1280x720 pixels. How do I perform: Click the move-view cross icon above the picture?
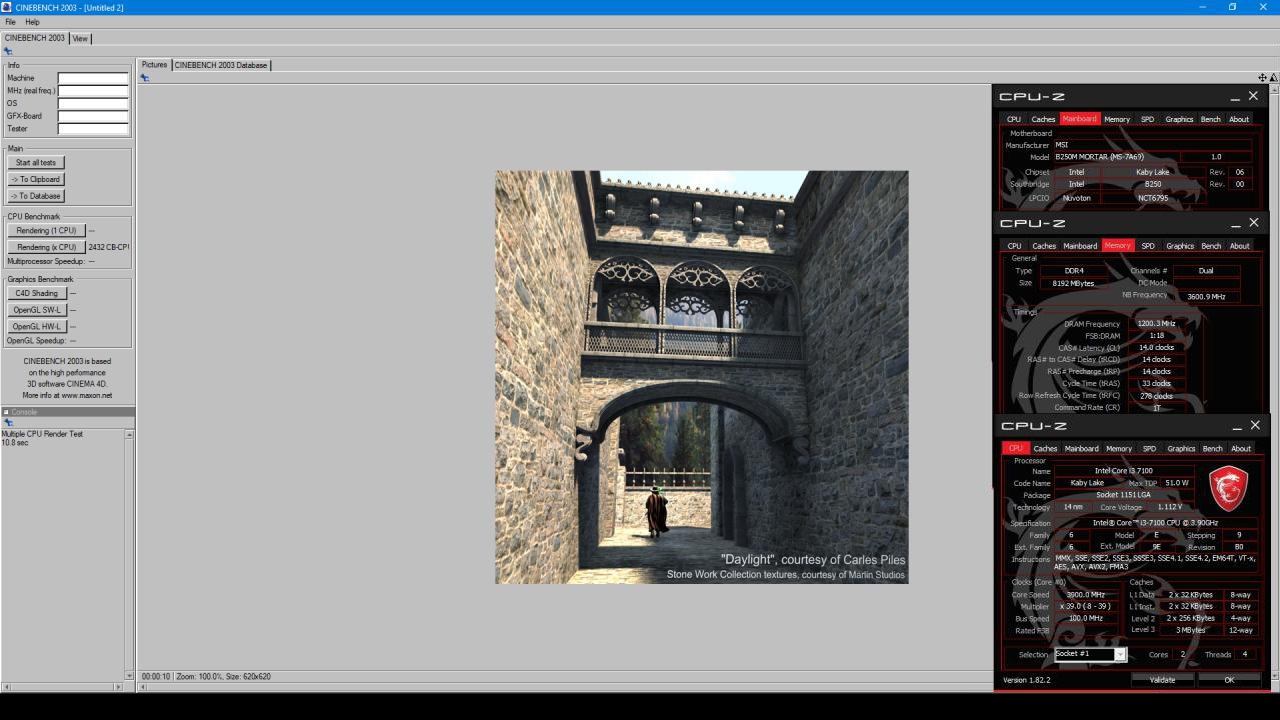pyautogui.click(x=1263, y=78)
